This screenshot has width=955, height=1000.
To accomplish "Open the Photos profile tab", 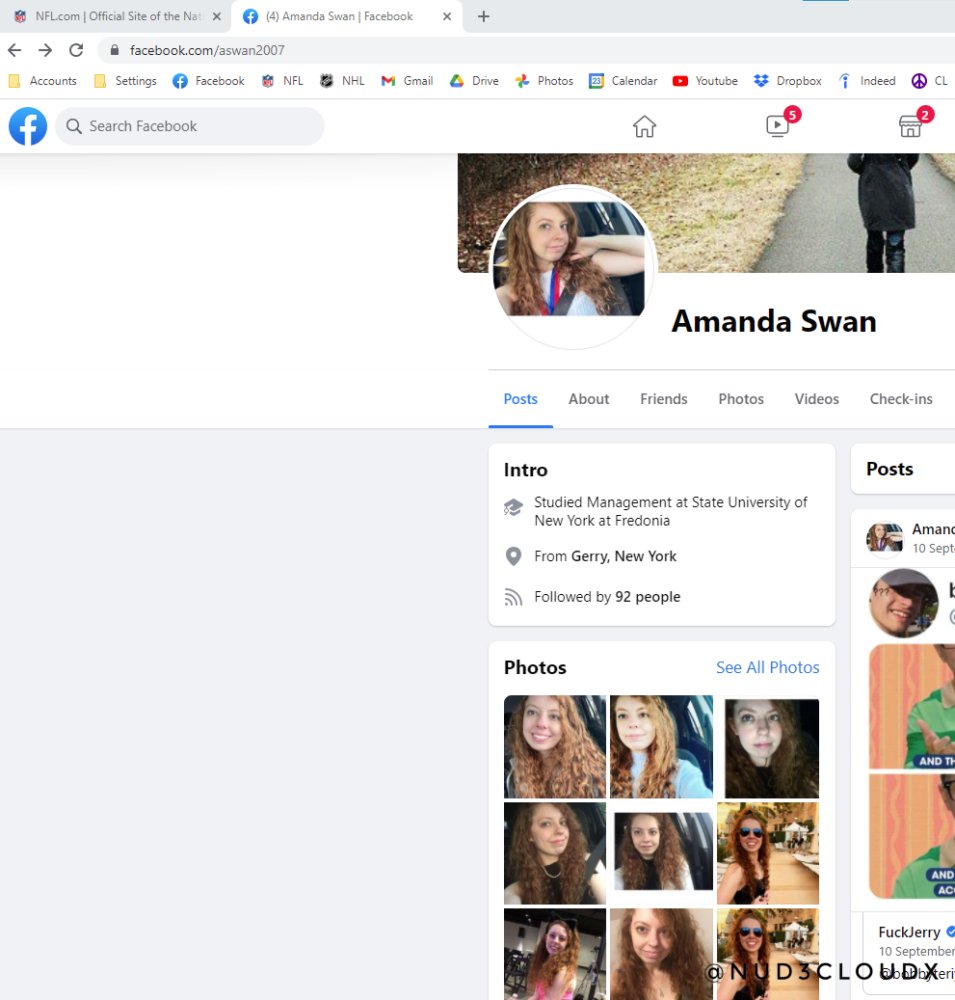I will click(x=741, y=399).
